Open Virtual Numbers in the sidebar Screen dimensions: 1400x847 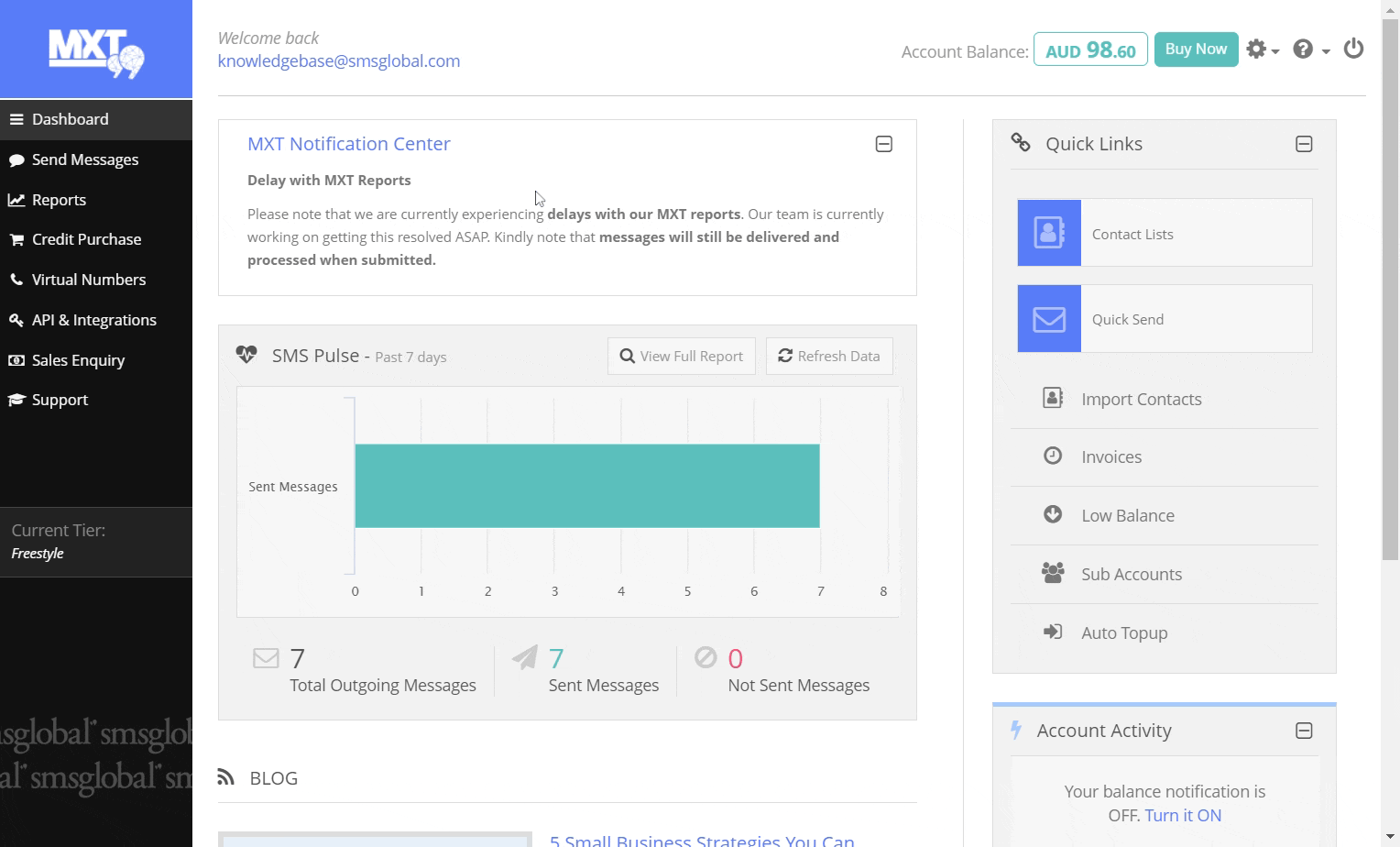point(89,280)
